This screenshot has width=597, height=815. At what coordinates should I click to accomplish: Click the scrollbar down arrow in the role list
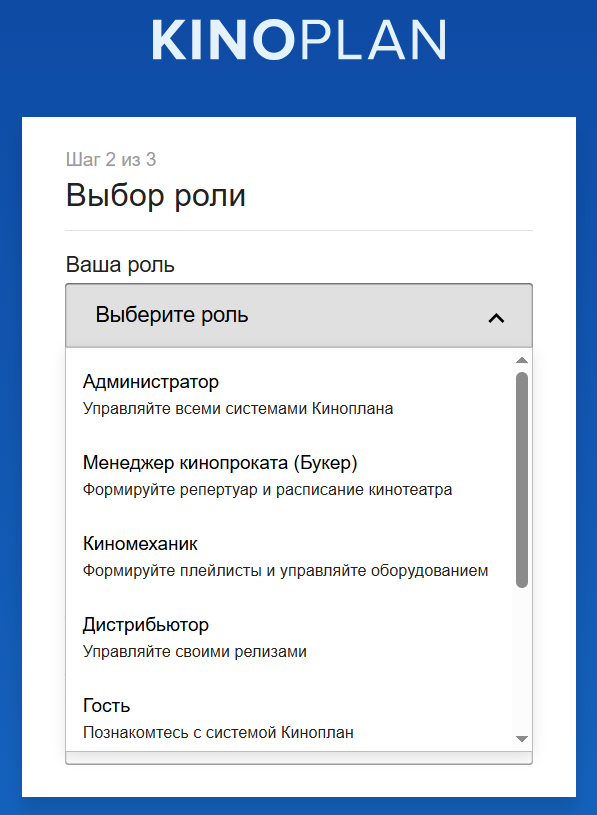coord(522,739)
